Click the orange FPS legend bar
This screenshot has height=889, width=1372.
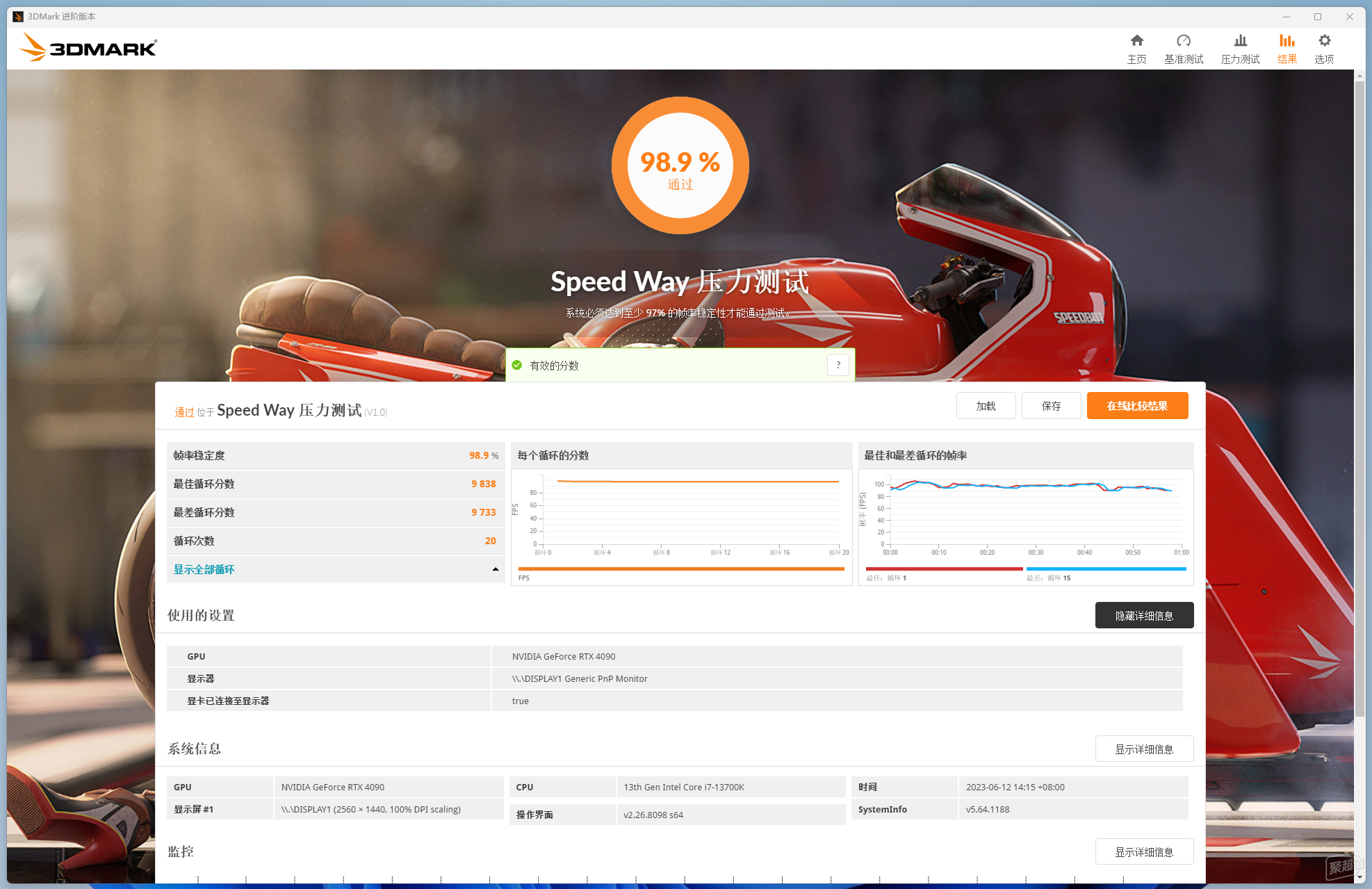(x=681, y=569)
